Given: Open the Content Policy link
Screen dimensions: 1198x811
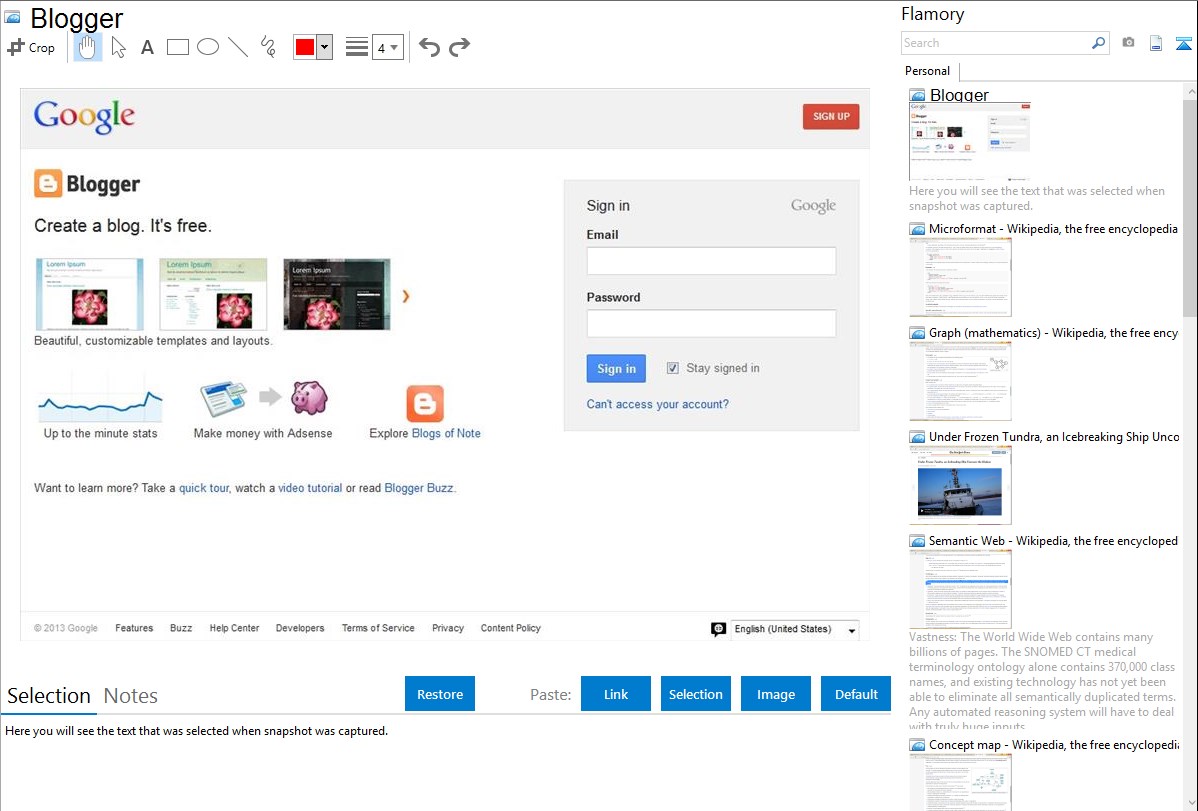Looking at the screenshot, I should (x=510, y=628).
